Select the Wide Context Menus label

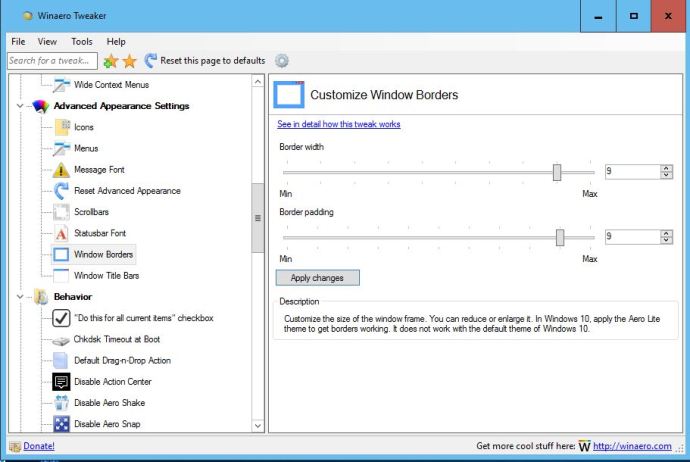(x=111, y=84)
